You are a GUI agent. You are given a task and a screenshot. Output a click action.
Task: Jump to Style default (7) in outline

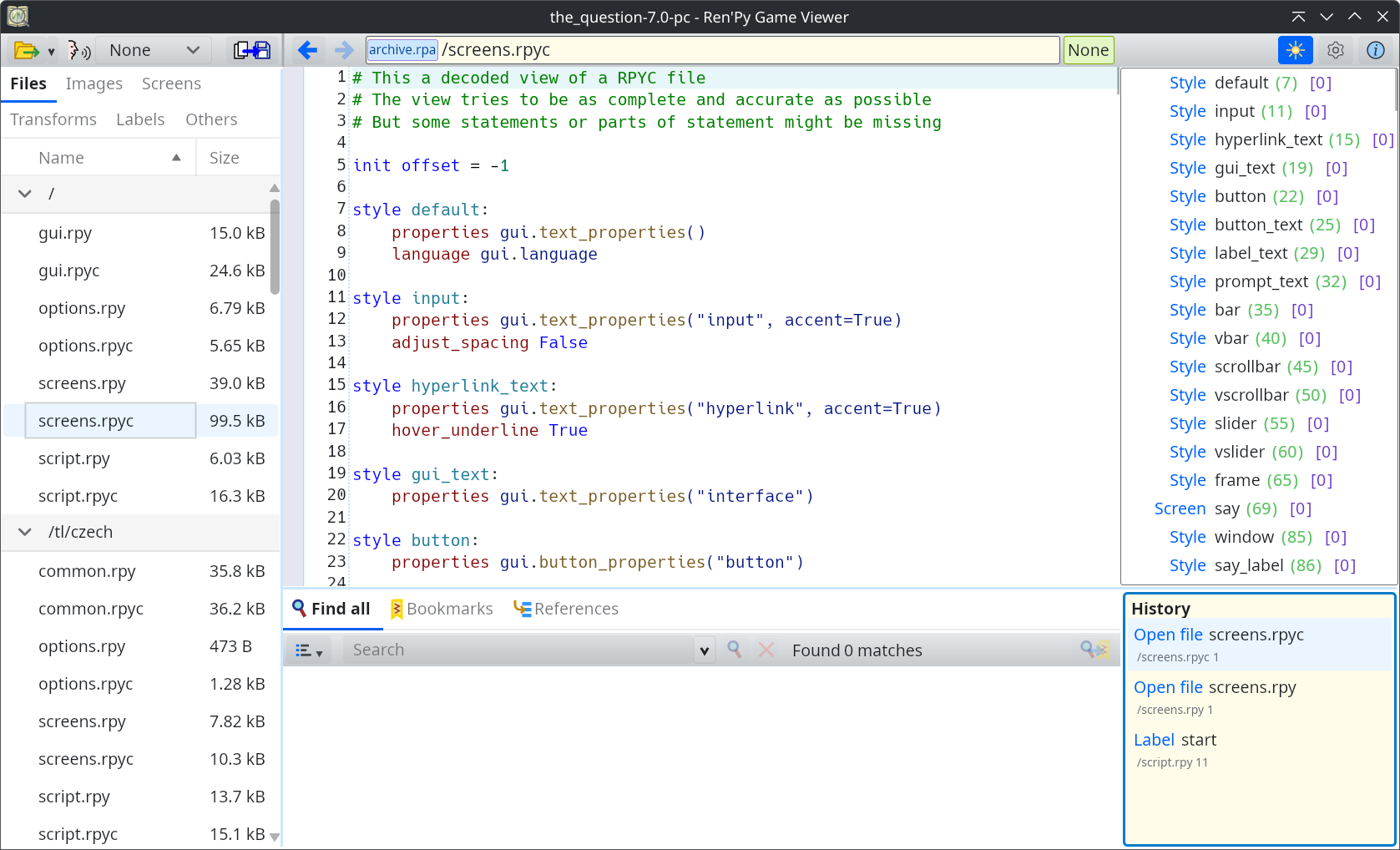click(x=1251, y=83)
